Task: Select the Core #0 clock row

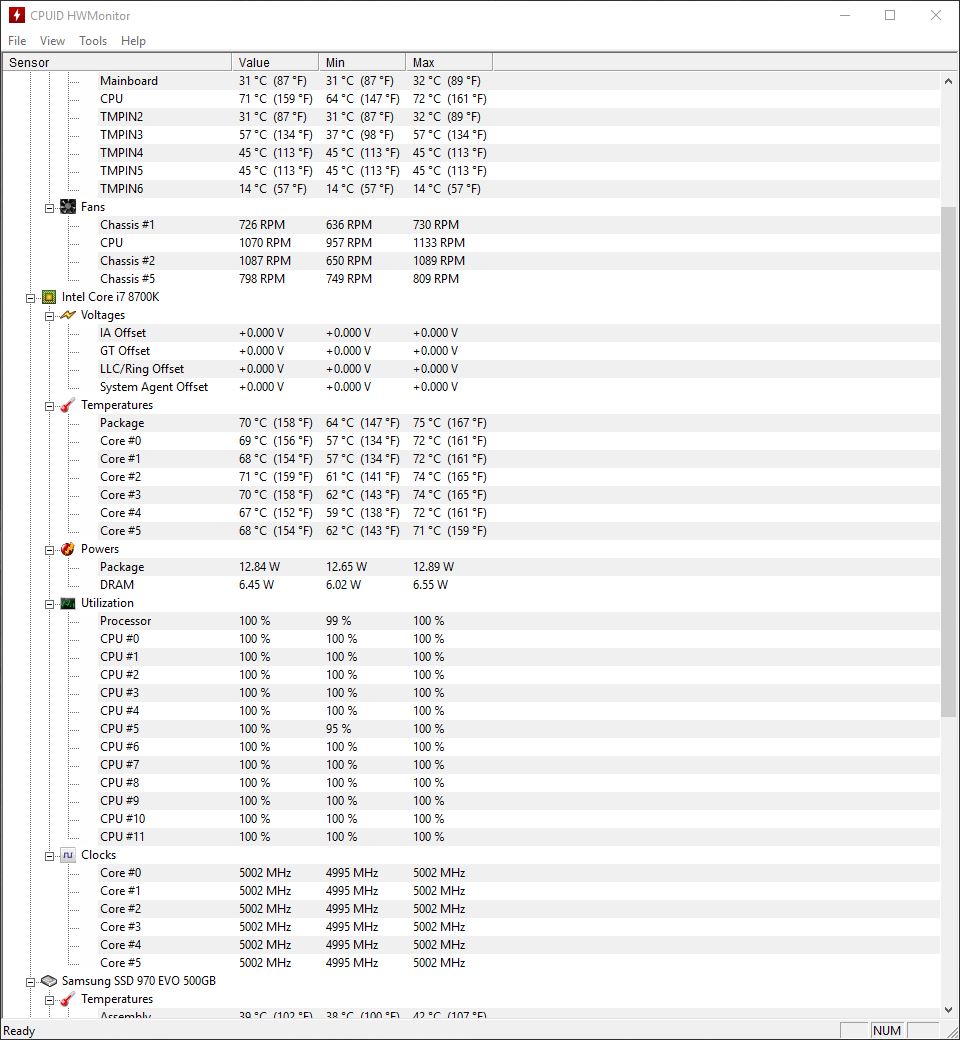Action: [519, 873]
